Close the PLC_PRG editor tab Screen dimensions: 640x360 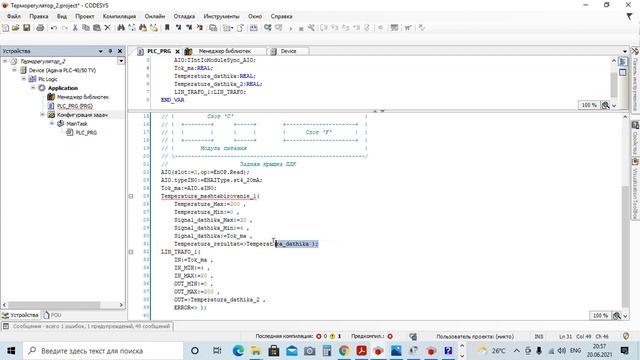point(178,51)
